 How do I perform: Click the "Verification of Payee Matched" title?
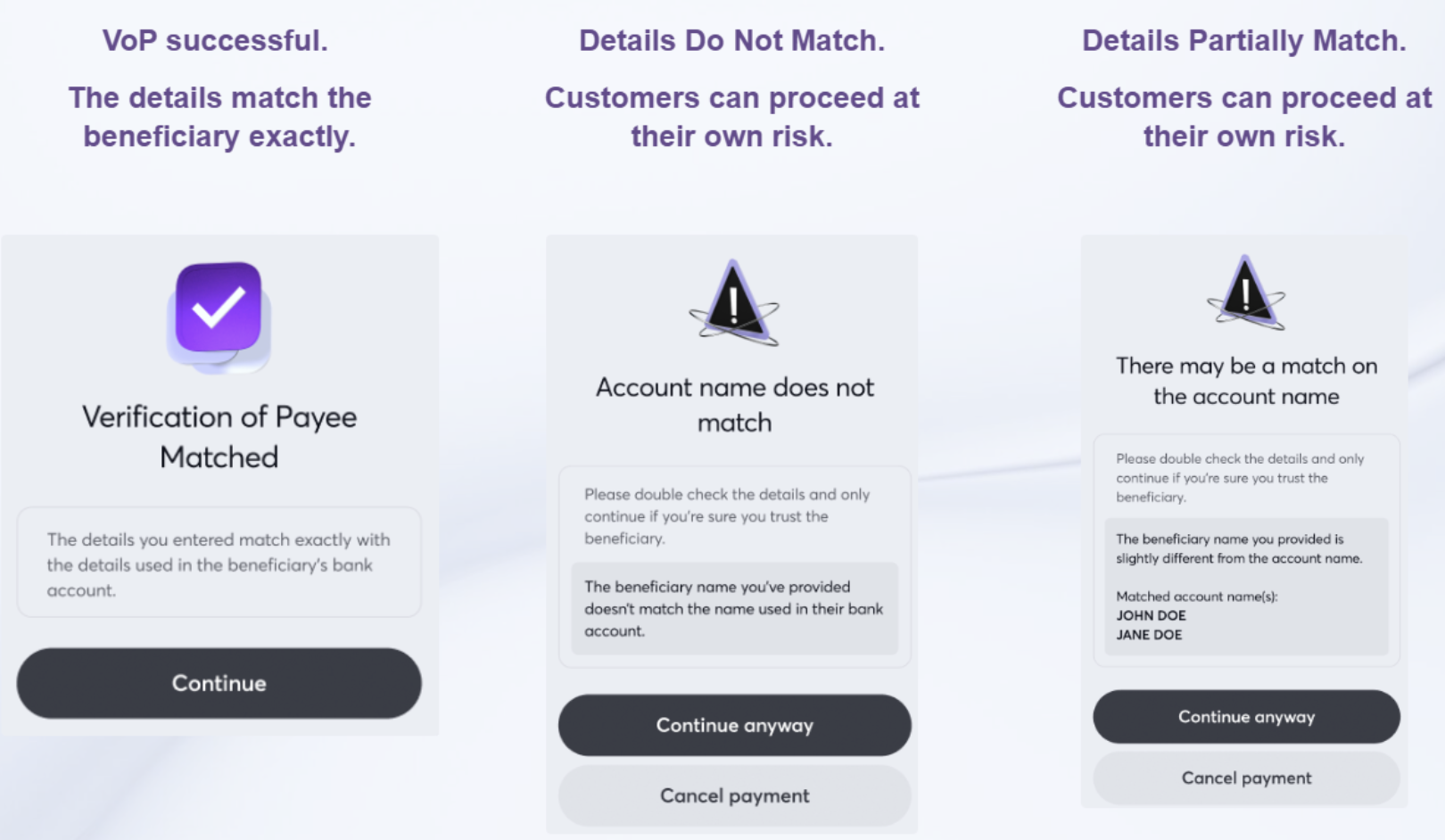click(219, 437)
